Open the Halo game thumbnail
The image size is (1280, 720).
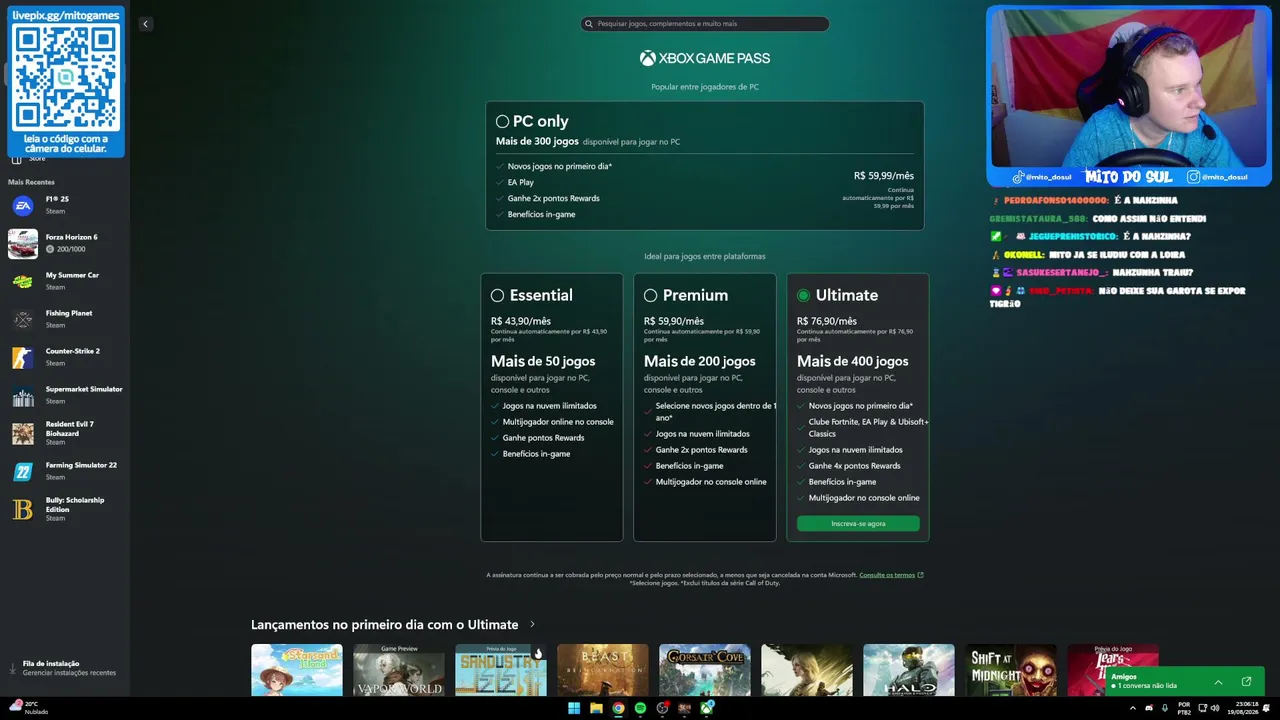909,670
